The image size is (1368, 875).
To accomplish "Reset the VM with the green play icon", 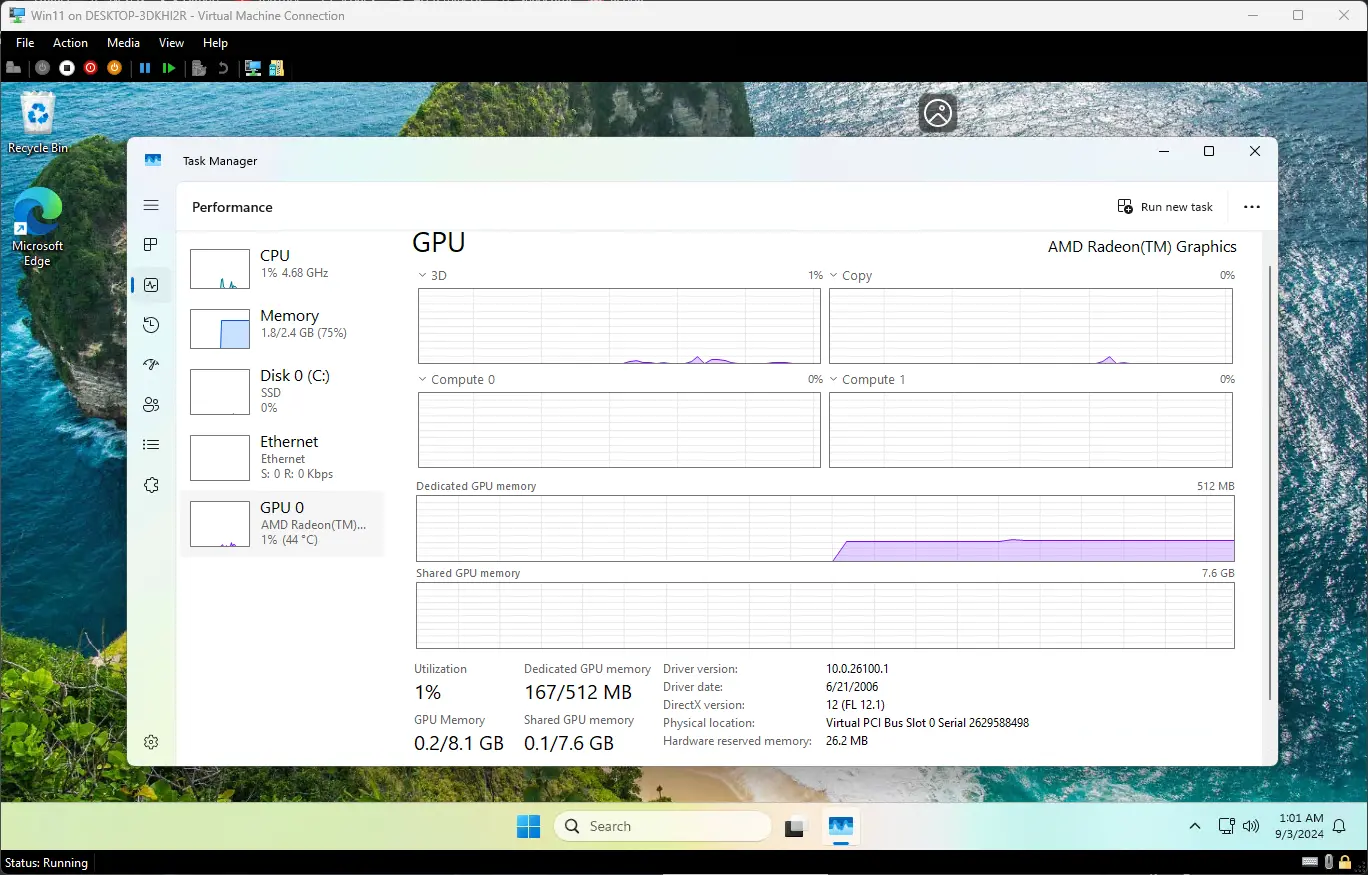I will [x=169, y=68].
